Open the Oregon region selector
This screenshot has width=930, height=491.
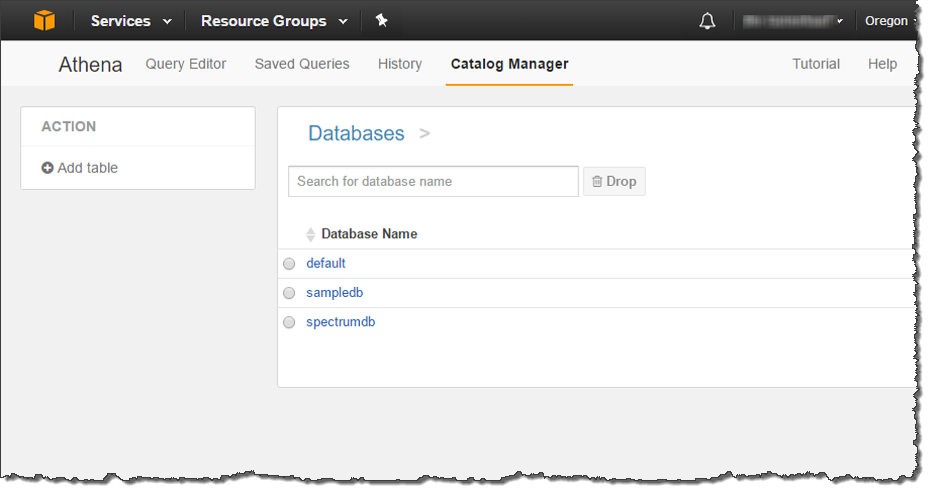tap(887, 21)
